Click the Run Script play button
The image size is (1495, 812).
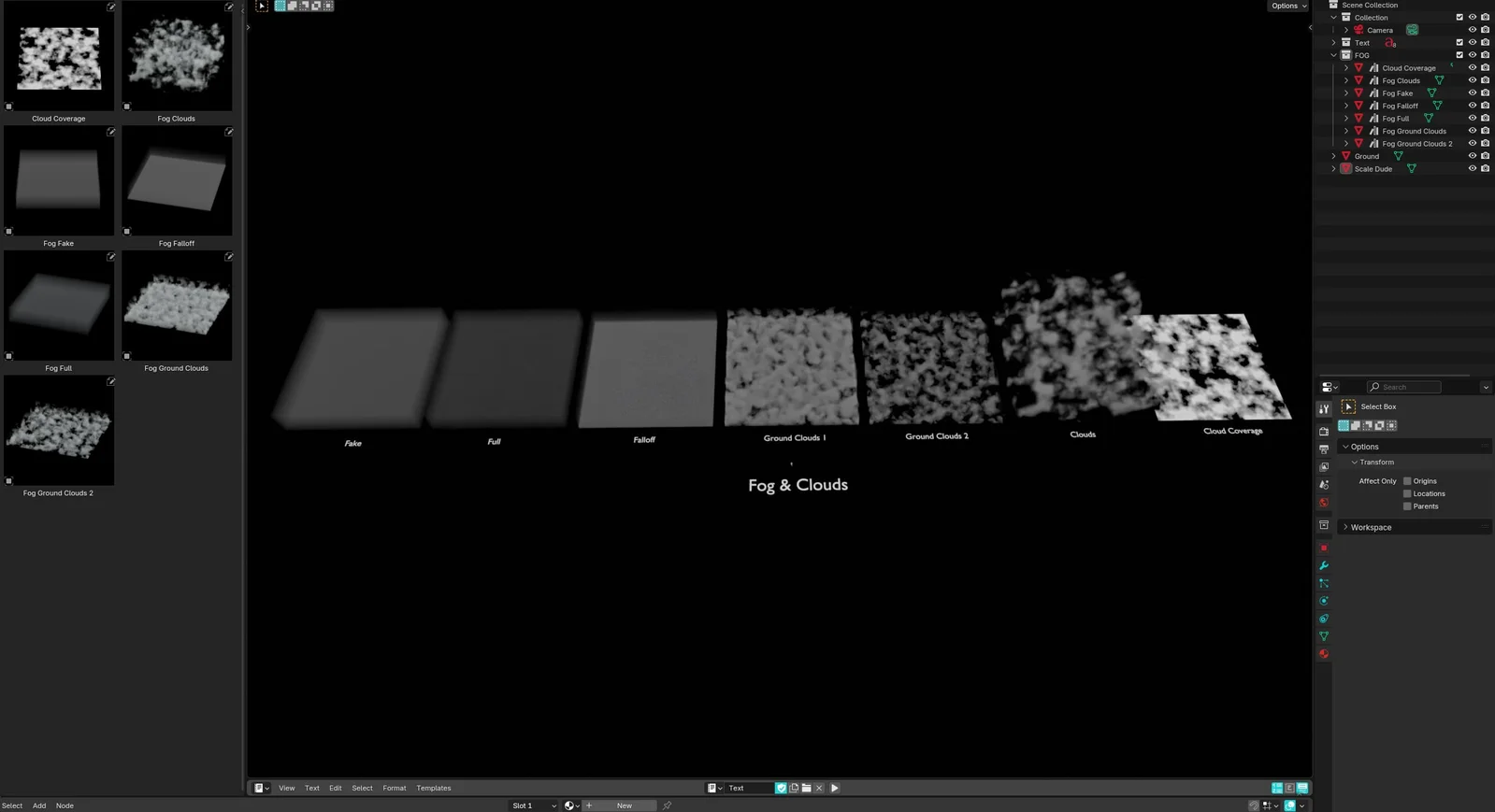(x=835, y=788)
